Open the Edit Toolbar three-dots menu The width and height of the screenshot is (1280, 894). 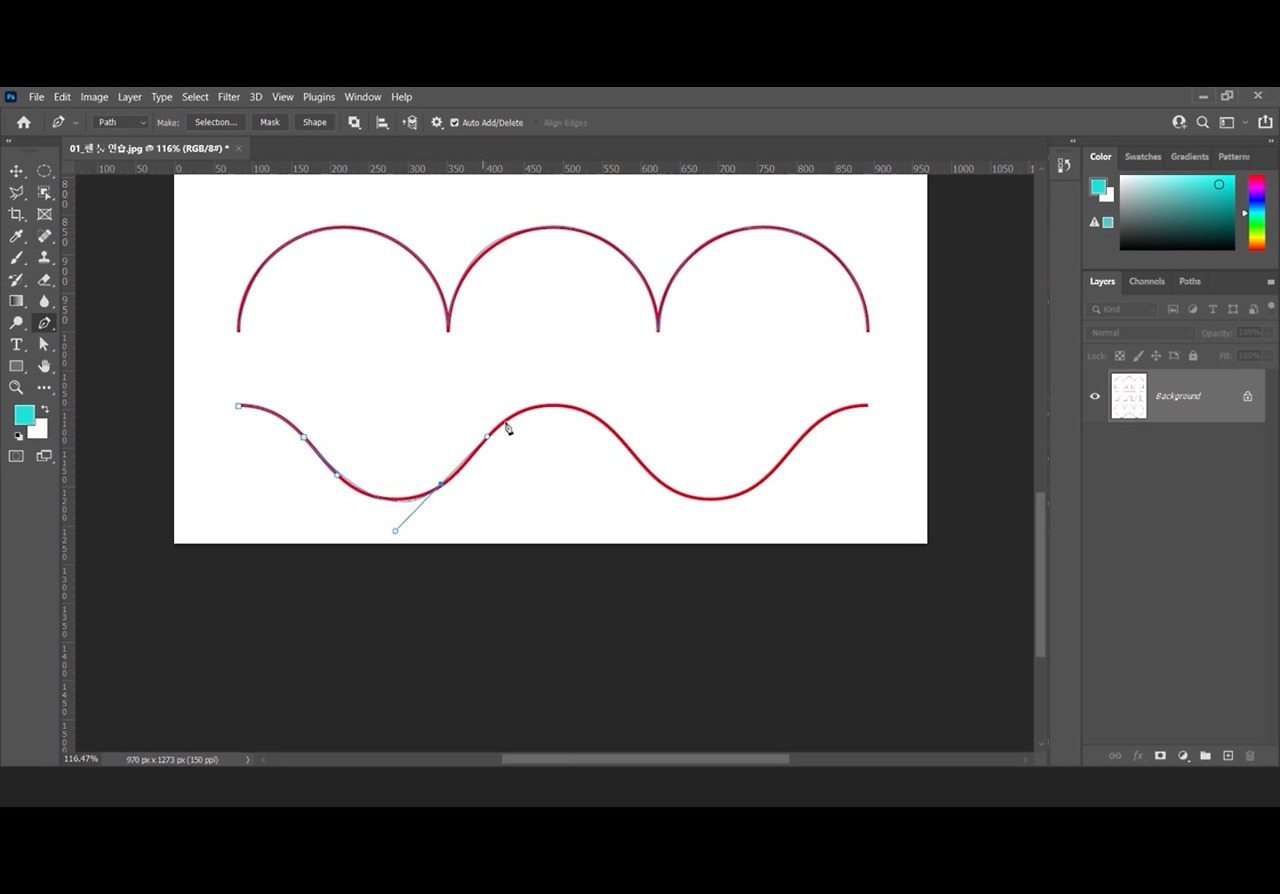point(44,387)
